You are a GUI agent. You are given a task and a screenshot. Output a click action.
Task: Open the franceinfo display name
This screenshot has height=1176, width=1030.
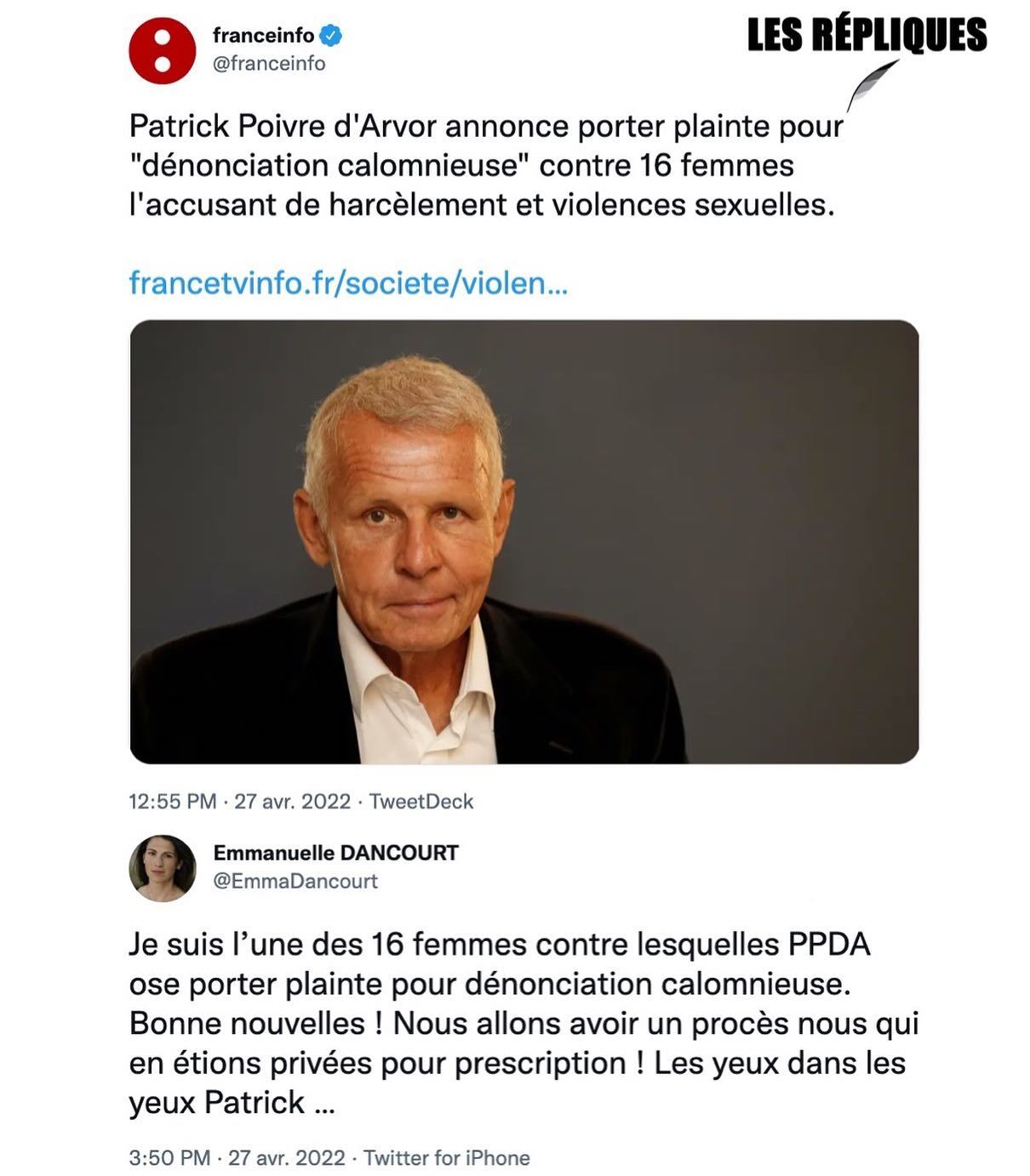(x=263, y=36)
